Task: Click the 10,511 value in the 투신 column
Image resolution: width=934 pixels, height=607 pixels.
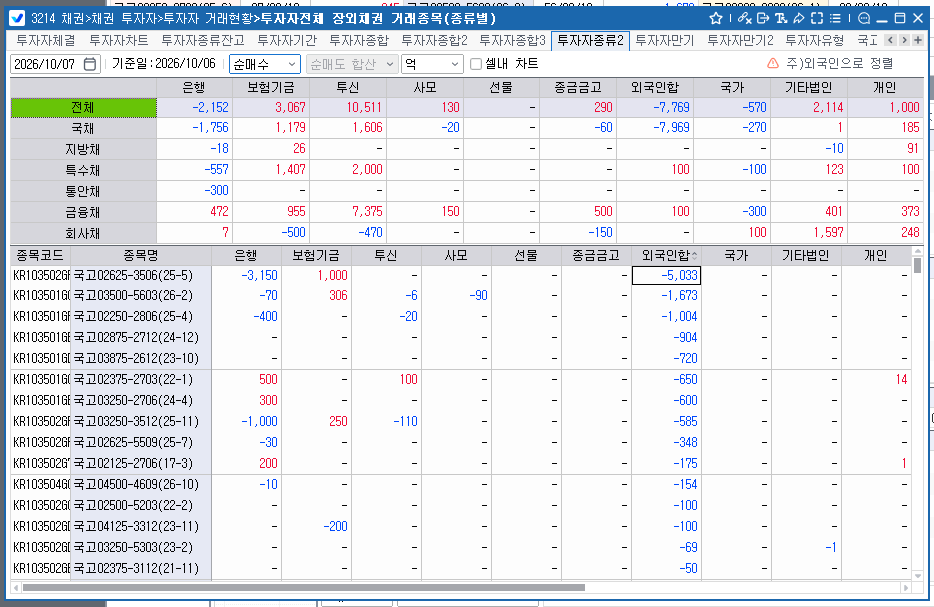Action: [x=363, y=107]
